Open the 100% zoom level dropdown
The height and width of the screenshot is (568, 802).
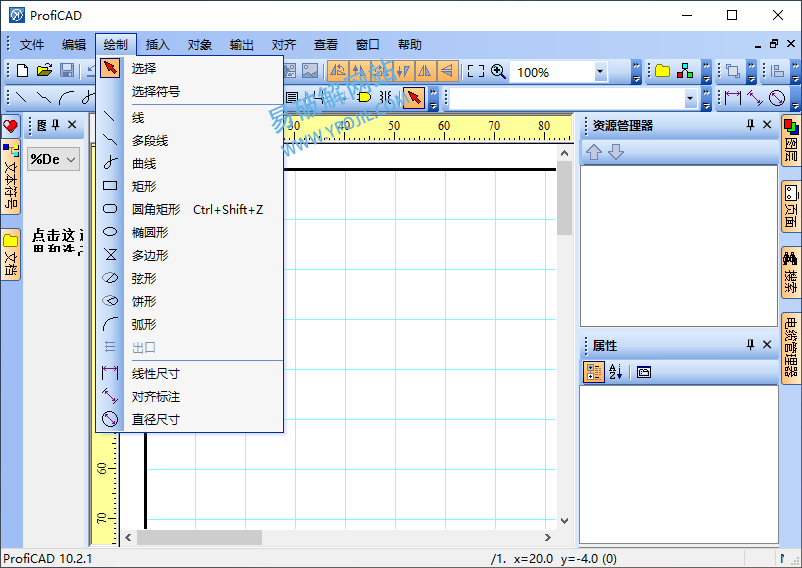pos(600,72)
